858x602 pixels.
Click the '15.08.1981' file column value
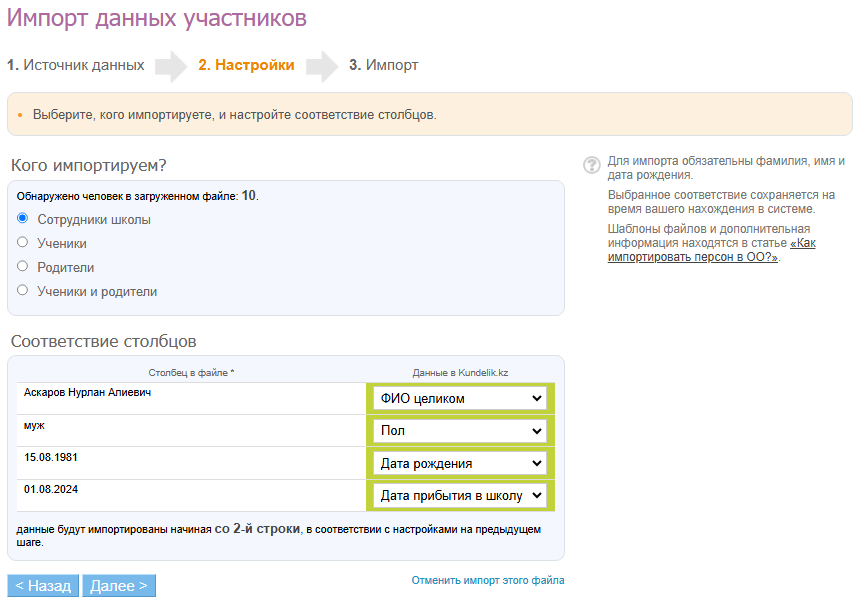(x=51, y=458)
